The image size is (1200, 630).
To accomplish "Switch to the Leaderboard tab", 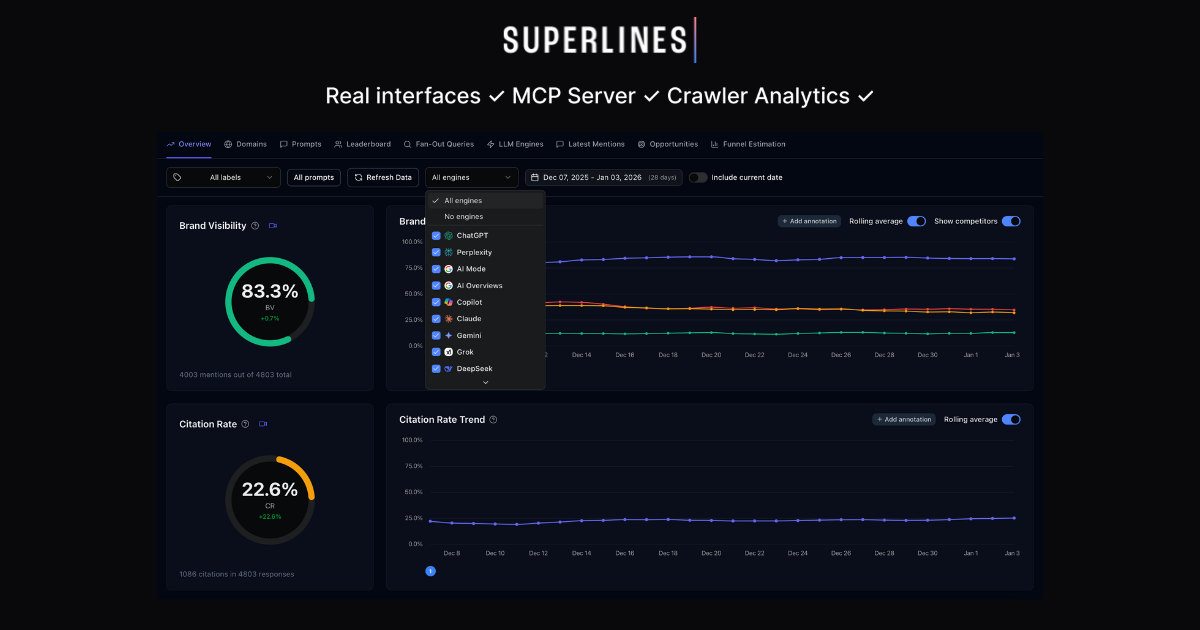I will [x=362, y=144].
